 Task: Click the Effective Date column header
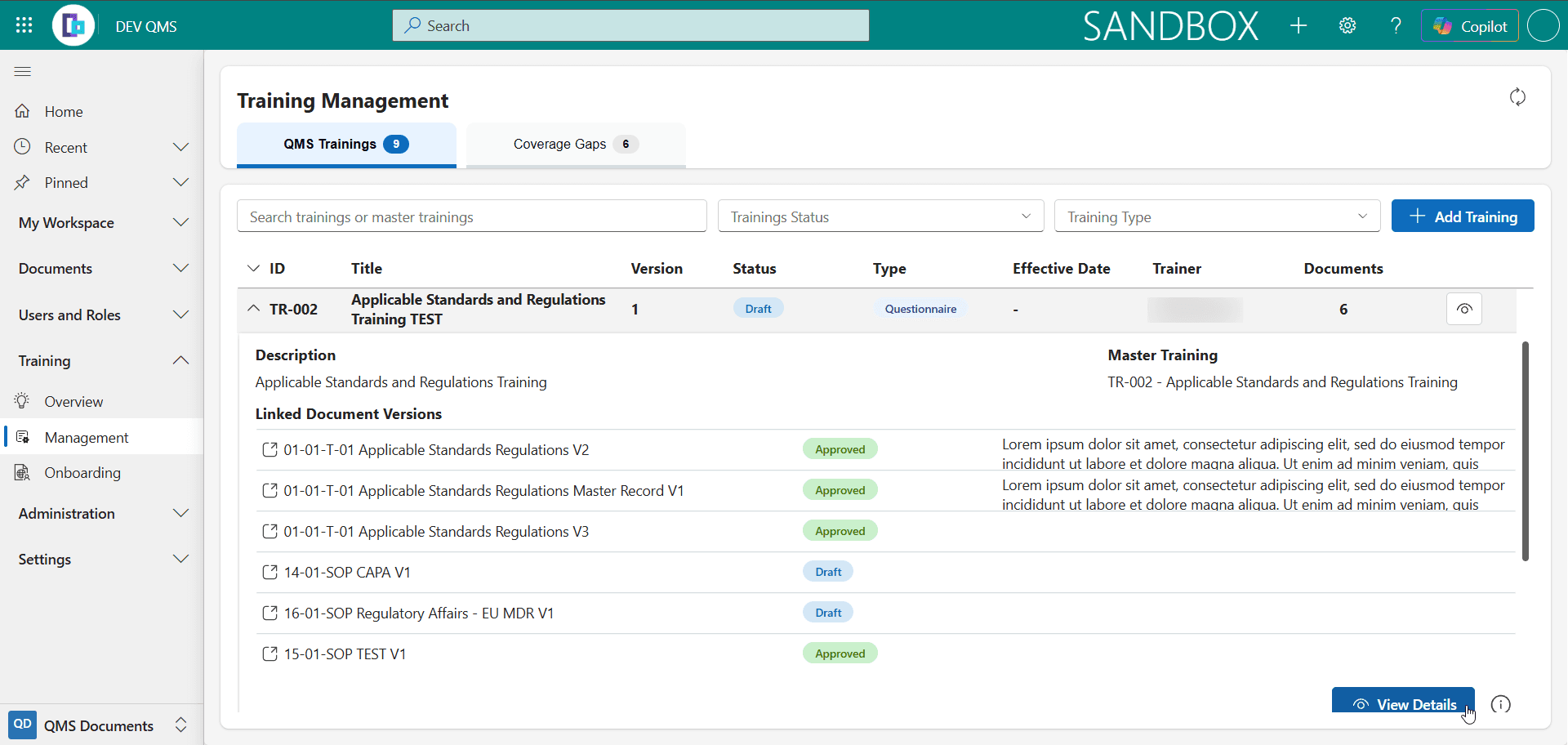(x=1062, y=269)
